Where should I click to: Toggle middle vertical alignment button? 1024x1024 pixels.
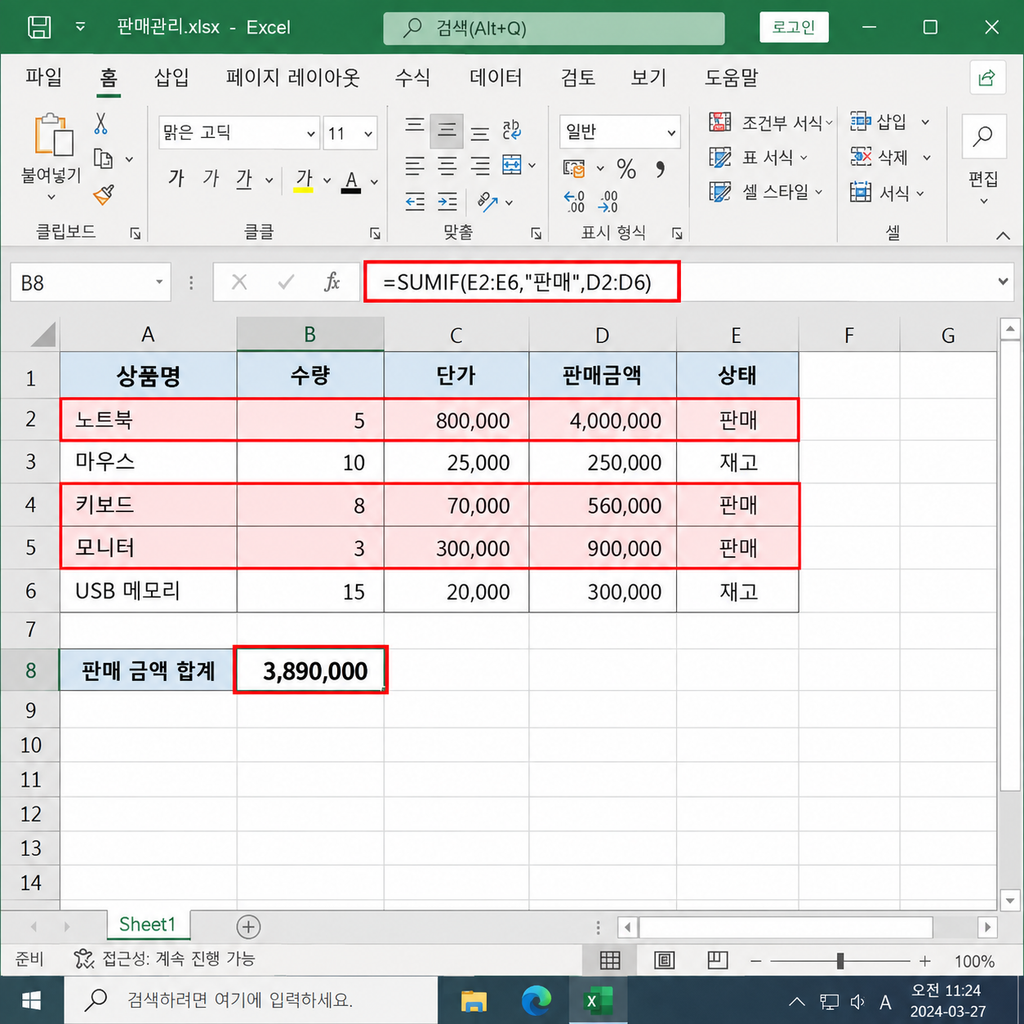click(x=447, y=130)
